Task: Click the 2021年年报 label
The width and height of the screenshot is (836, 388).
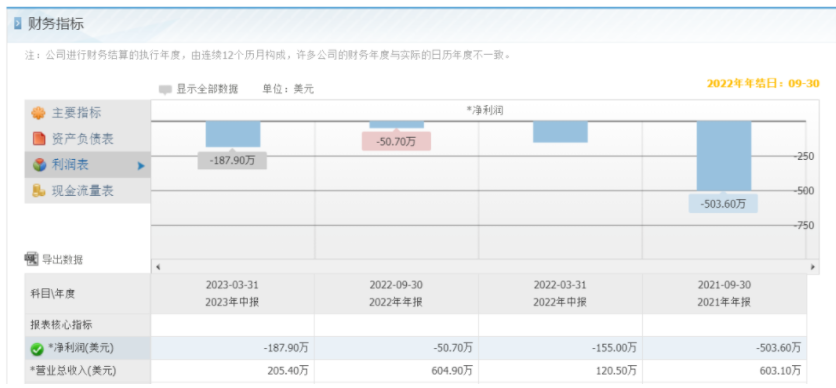Action: (x=724, y=302)
